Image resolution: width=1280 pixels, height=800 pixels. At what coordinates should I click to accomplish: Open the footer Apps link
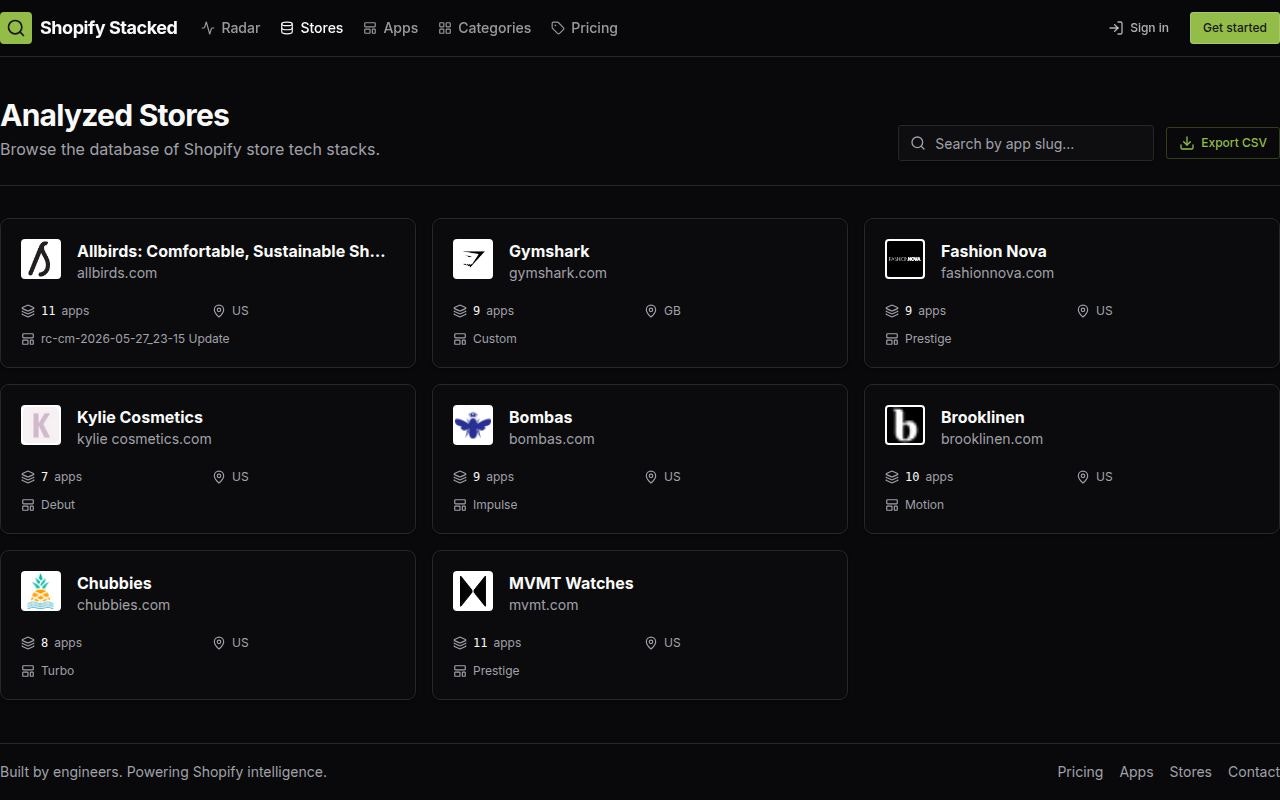(1136, 772)
